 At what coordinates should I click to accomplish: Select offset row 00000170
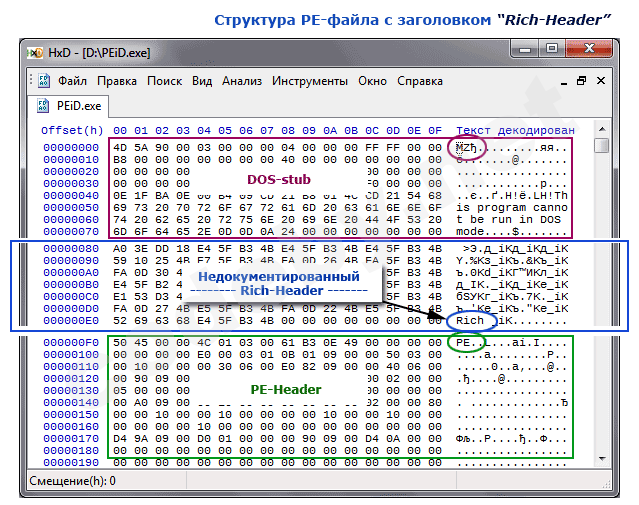coord(71,439)
